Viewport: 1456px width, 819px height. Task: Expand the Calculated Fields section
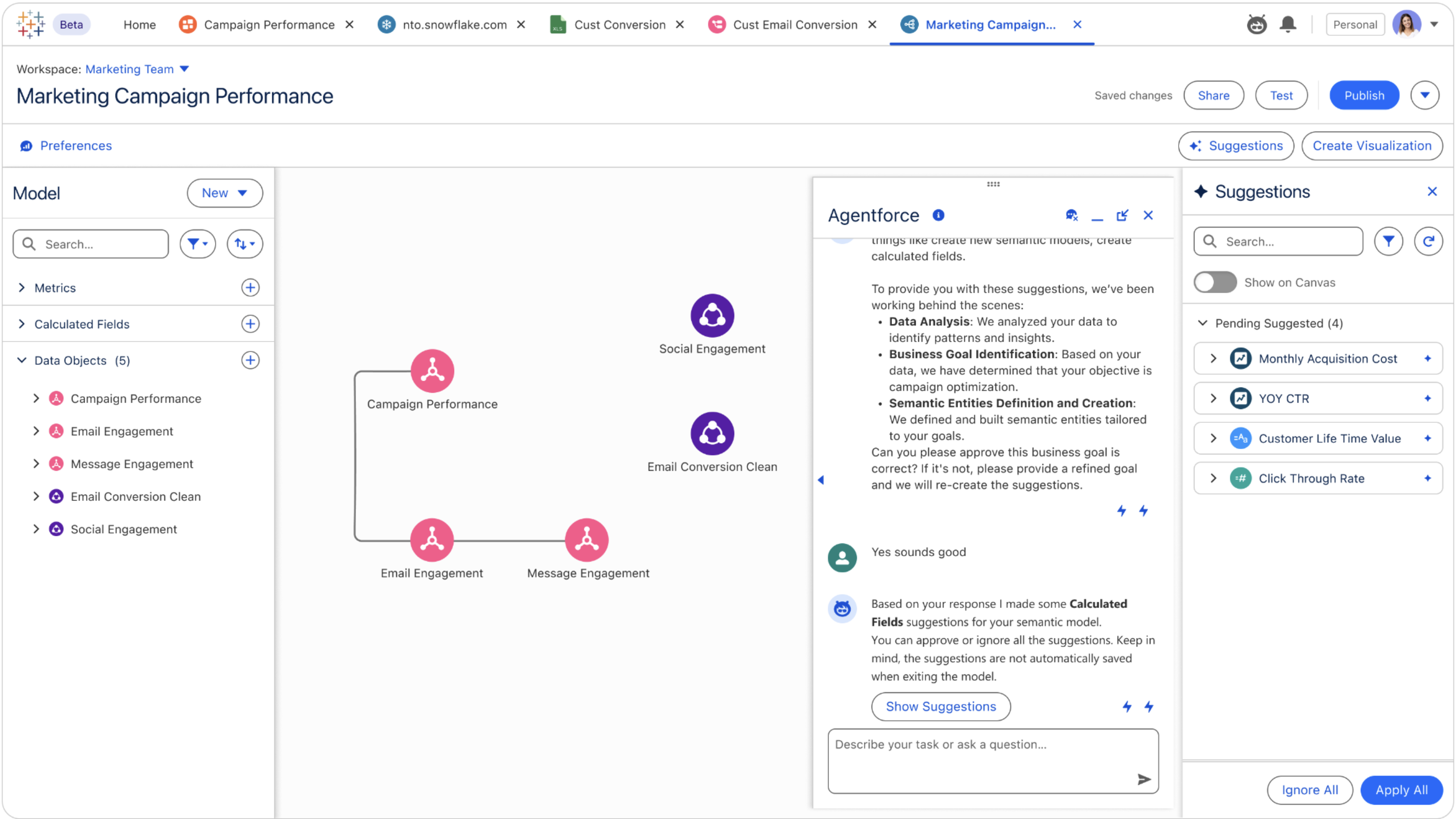pyautogui.click(x=21, y=324)
